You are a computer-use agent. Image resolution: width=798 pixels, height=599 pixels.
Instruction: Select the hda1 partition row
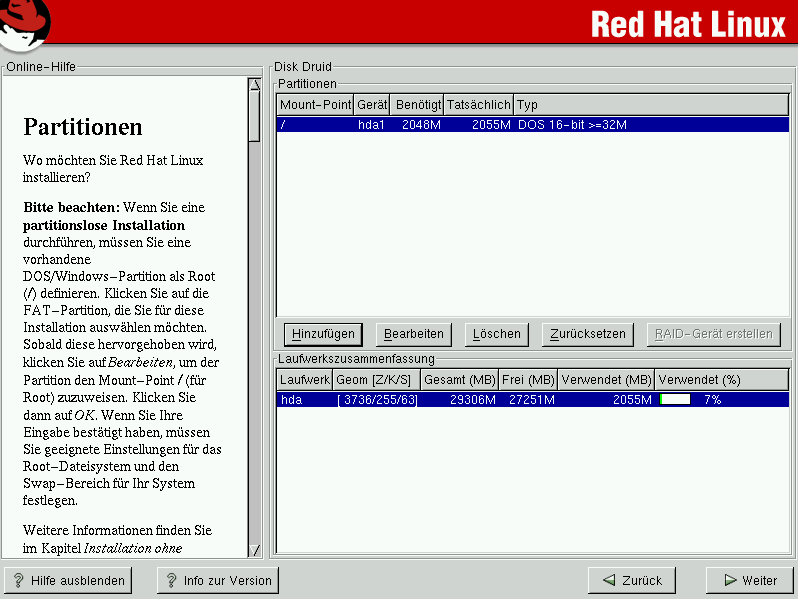[x=532, y=125]
